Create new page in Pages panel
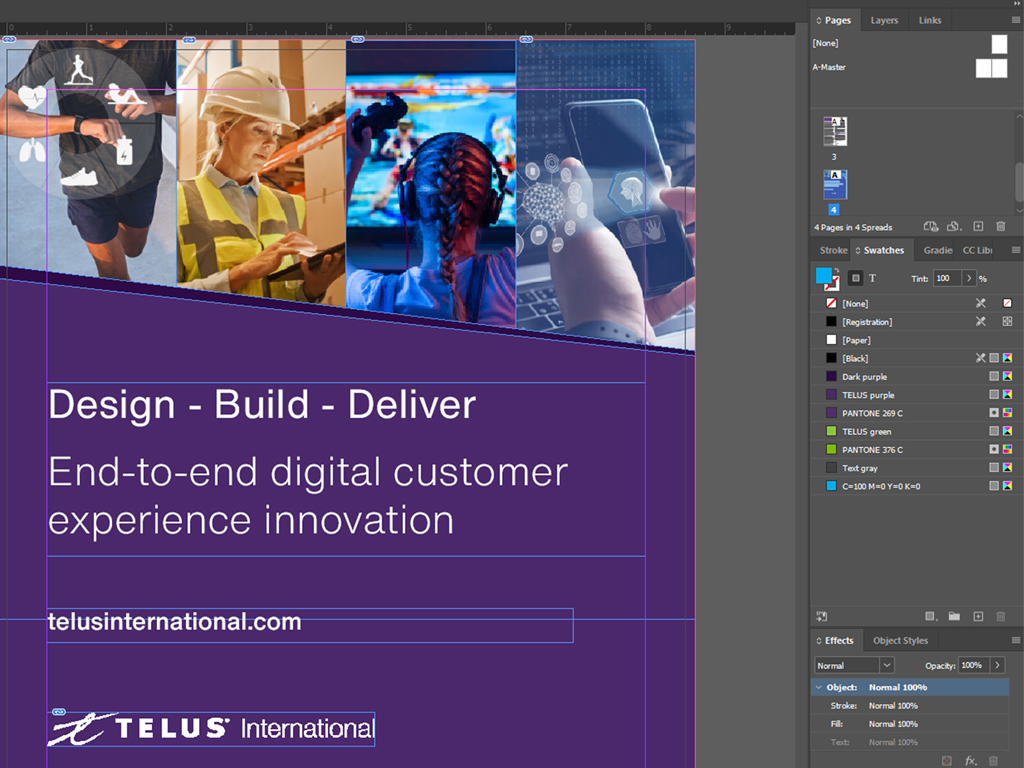 [x=978, y=227]
